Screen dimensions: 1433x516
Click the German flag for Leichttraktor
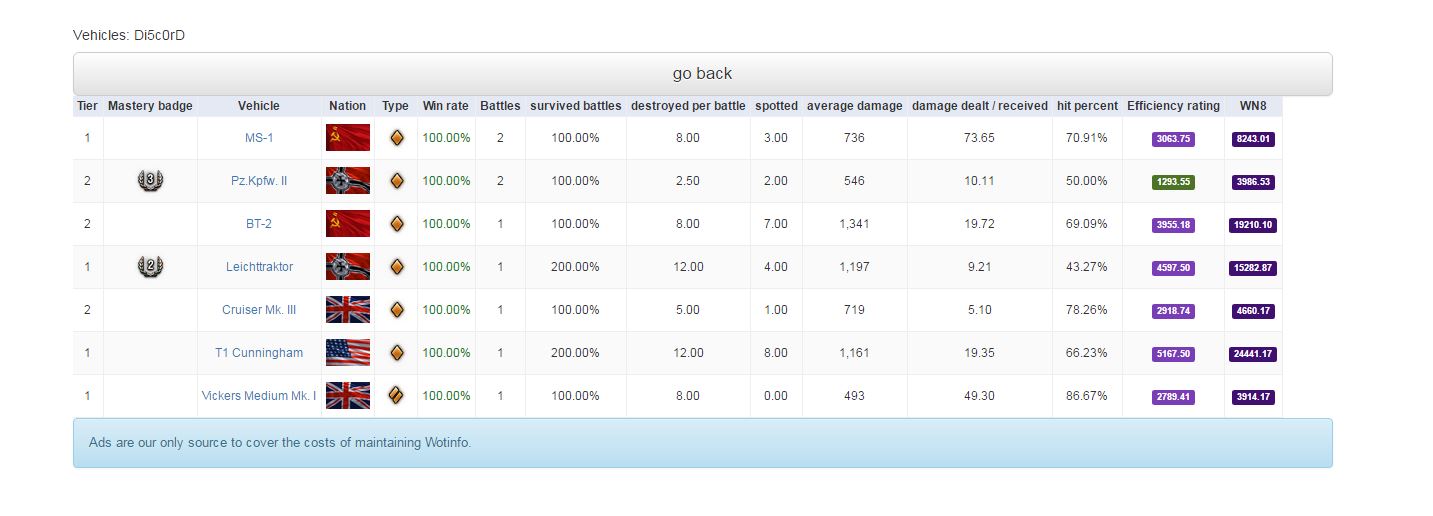click(347, 267)
